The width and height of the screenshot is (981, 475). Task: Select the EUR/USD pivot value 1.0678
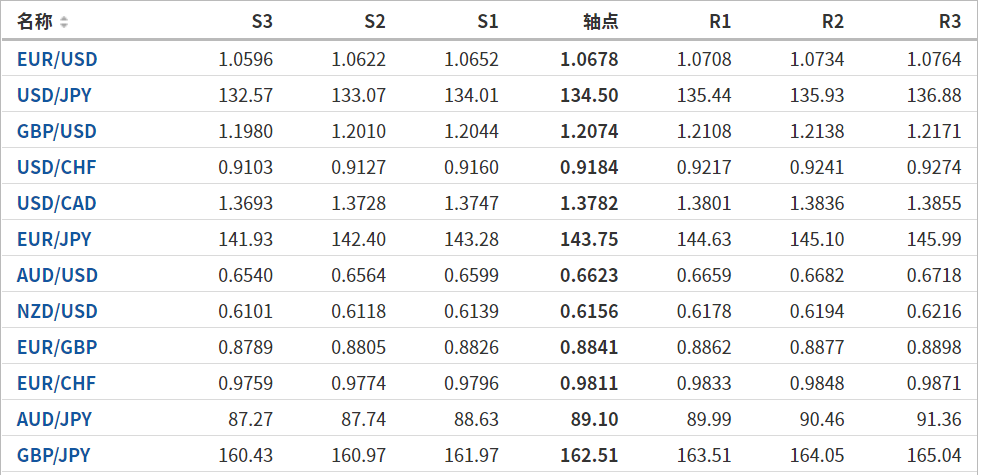589,59
